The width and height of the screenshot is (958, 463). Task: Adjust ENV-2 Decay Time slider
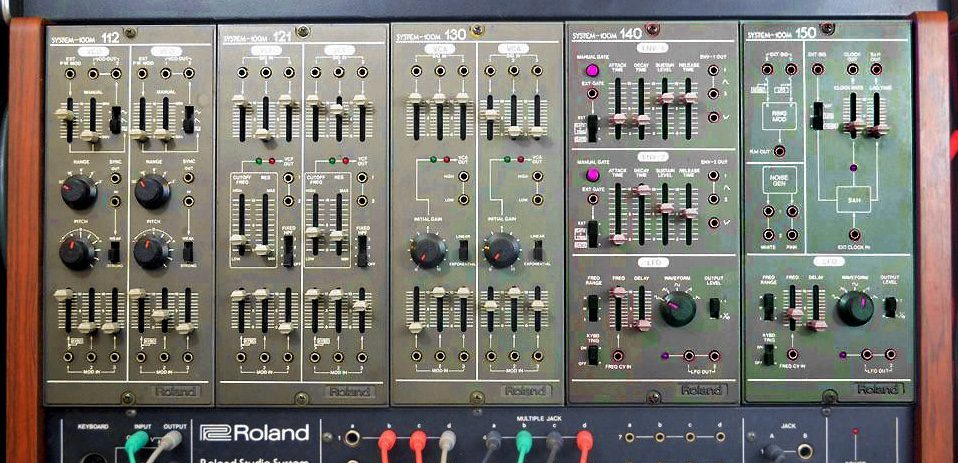(642, 190)
